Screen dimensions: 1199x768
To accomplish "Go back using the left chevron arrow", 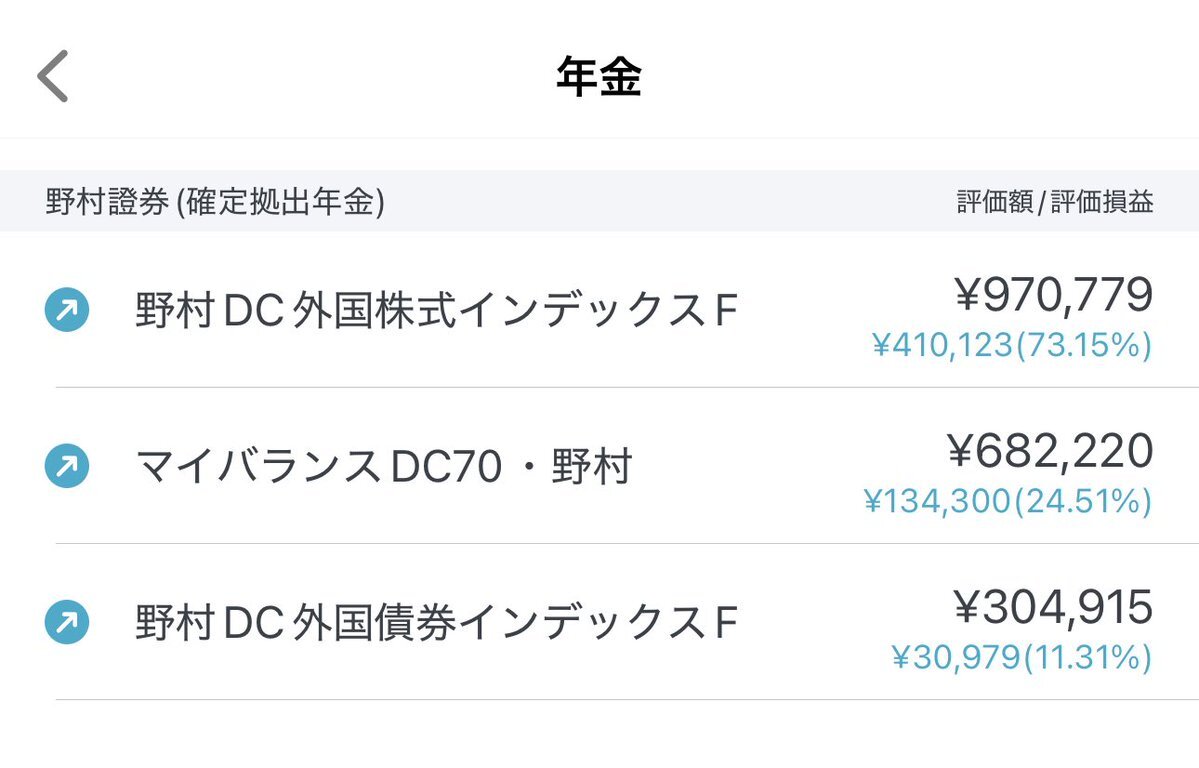I will pos(53,76).
